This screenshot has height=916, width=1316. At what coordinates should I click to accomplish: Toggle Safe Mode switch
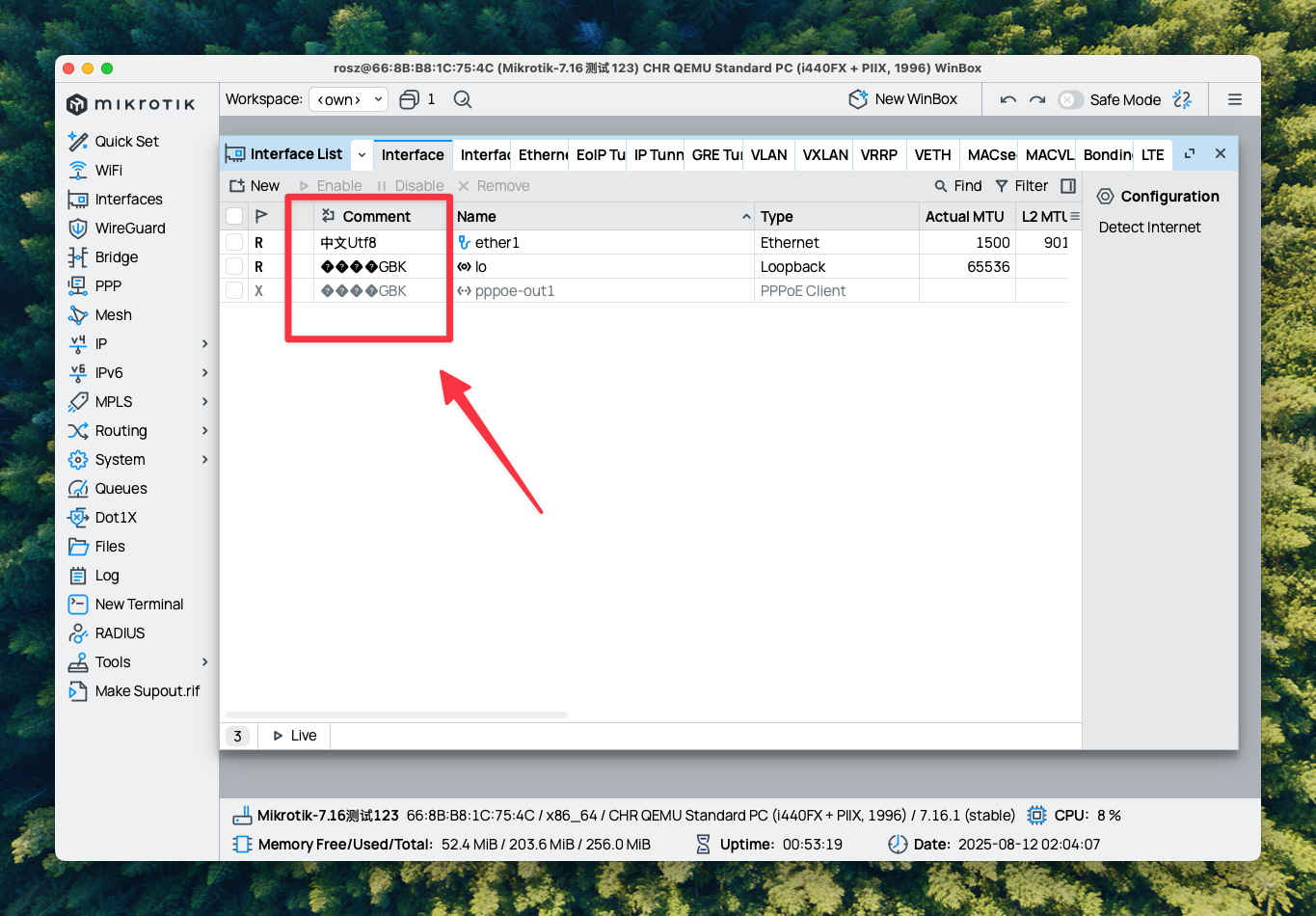point(1070,99)
